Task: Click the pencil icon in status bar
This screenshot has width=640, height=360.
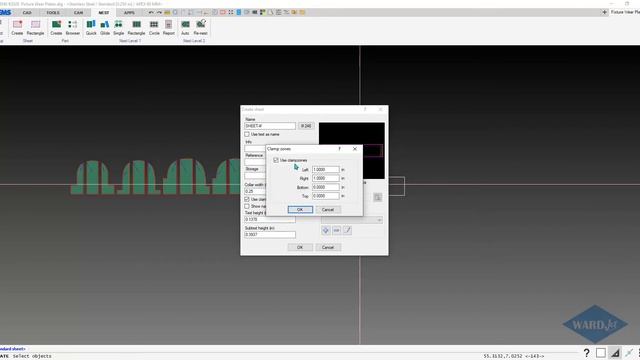Action: [x=629, y=353]
